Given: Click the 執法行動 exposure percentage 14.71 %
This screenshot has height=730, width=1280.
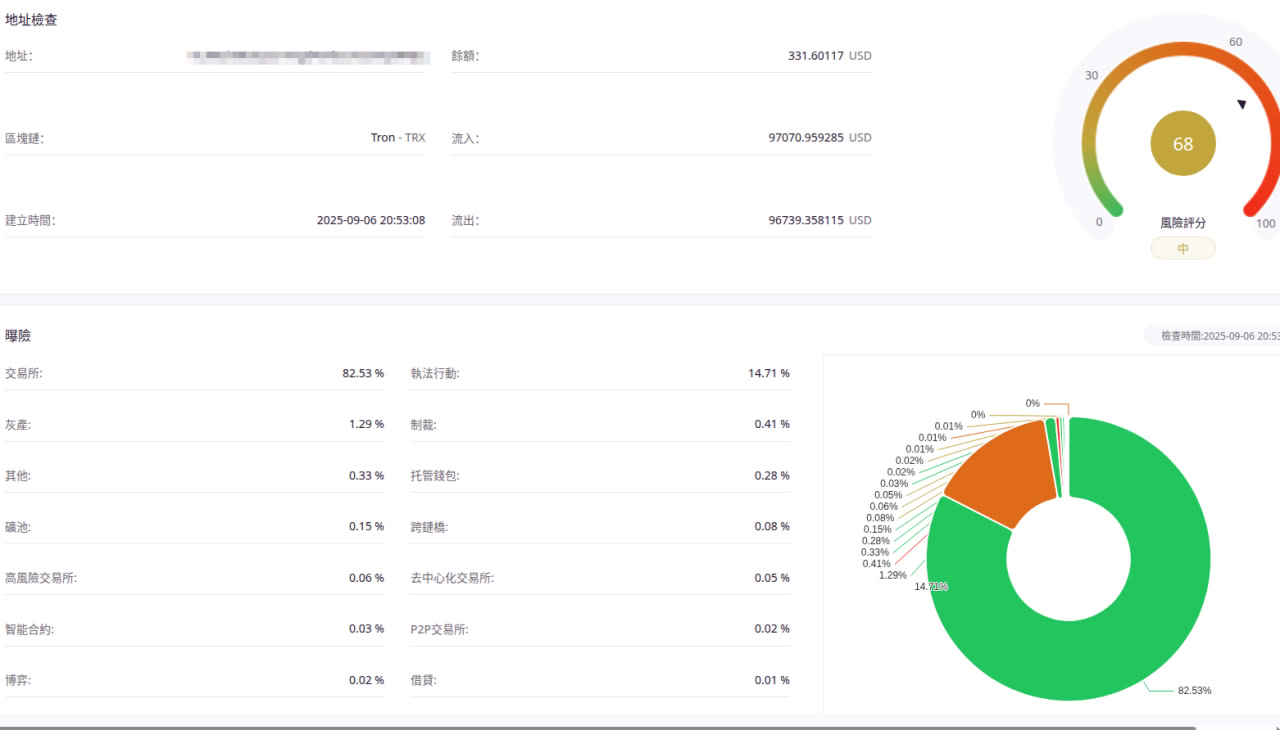Looking at the screenshot, I should pyautogui.click(x=769, y=373).
